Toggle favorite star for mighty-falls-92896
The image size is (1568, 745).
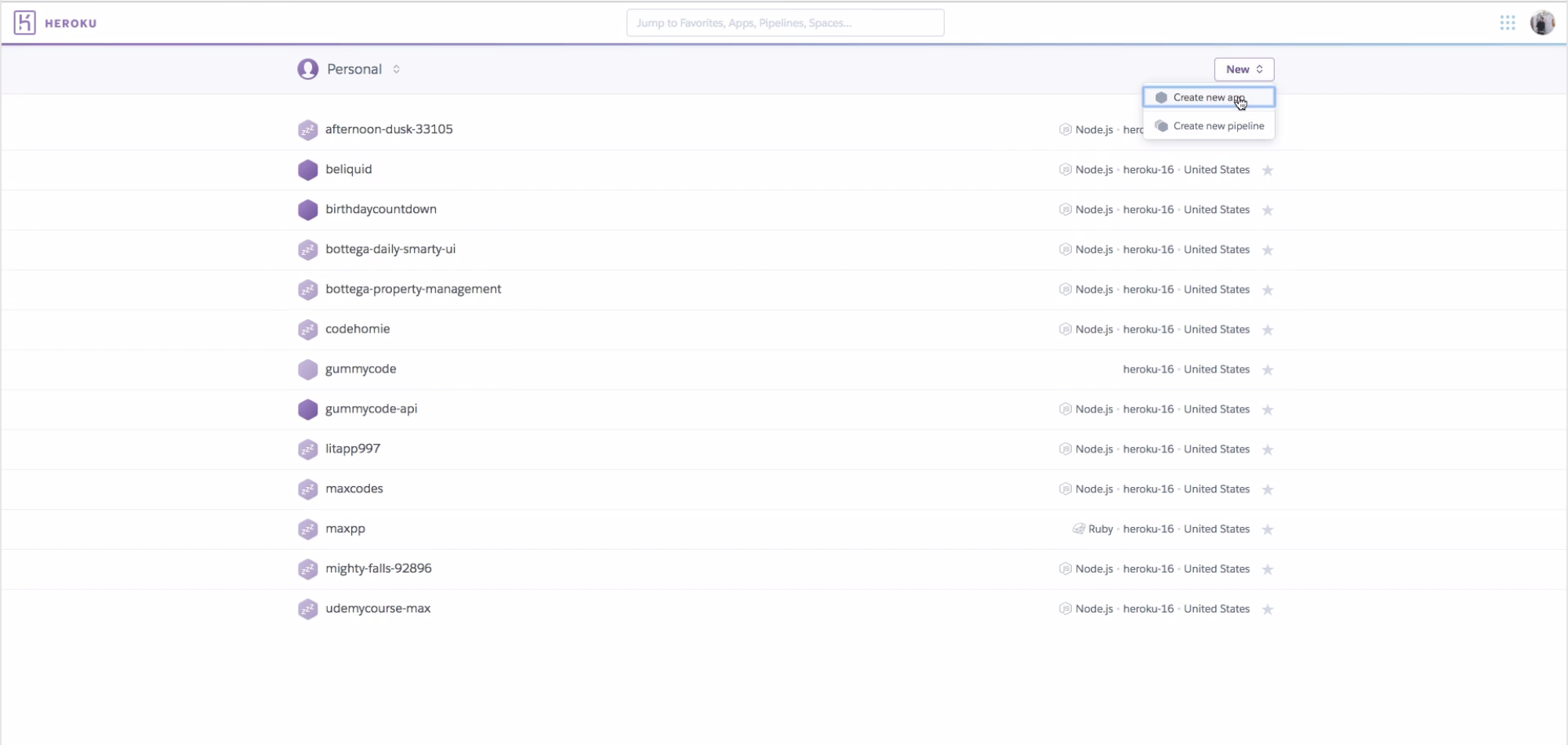pyautogui.click(x=1268, y=570)
